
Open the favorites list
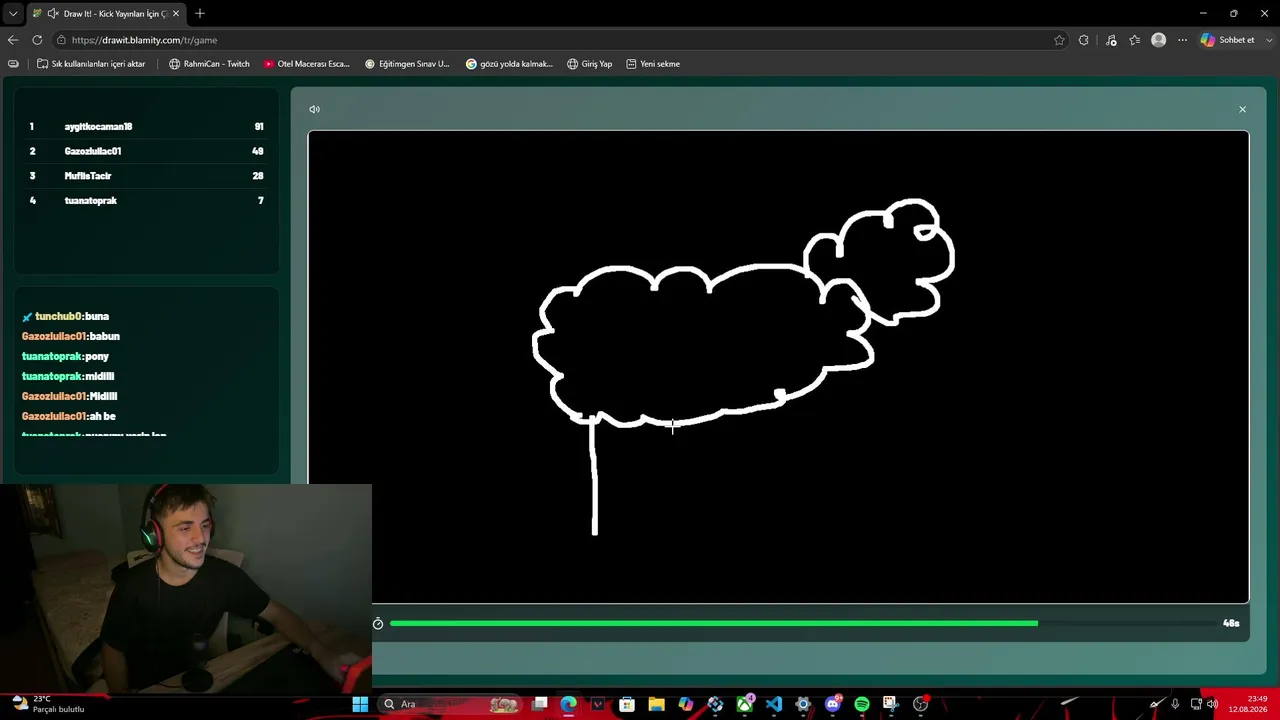click(x=1135, y=40)
